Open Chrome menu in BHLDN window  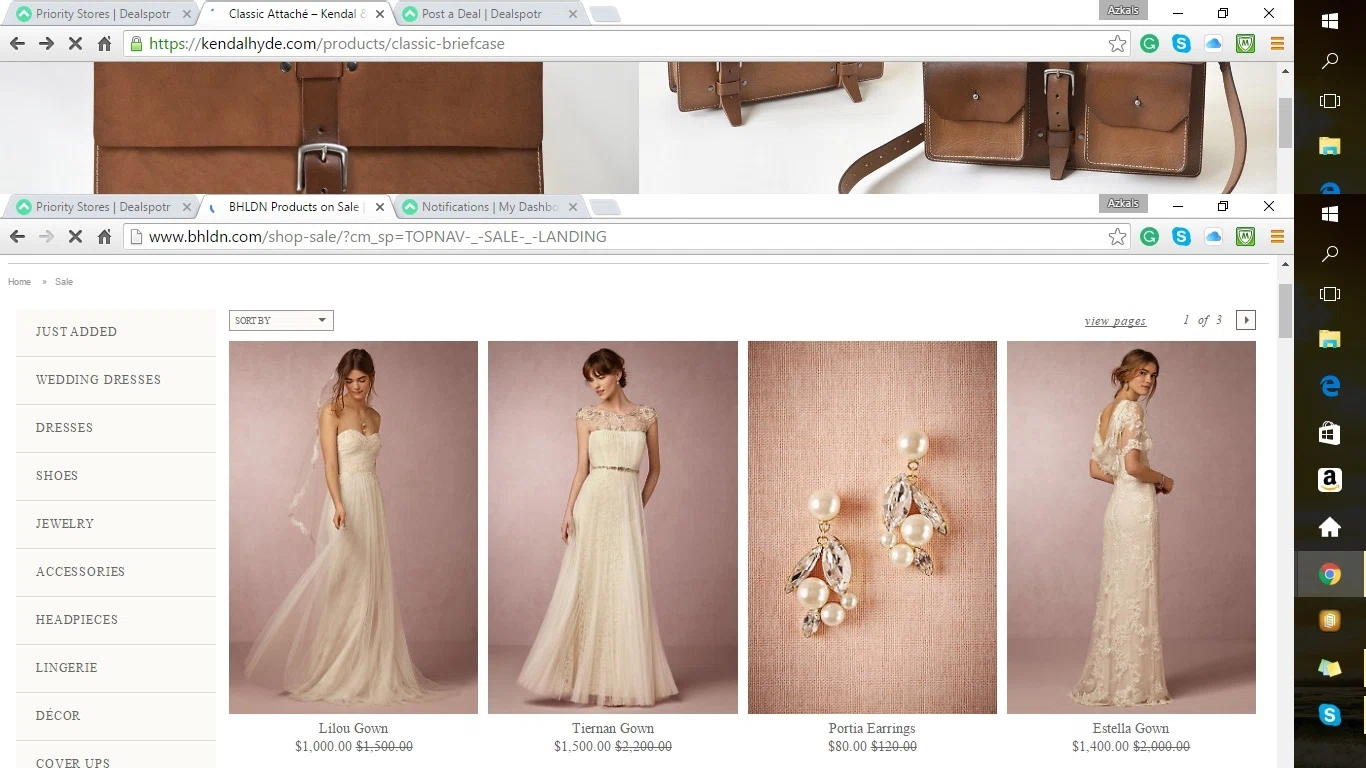point(1277,236)
